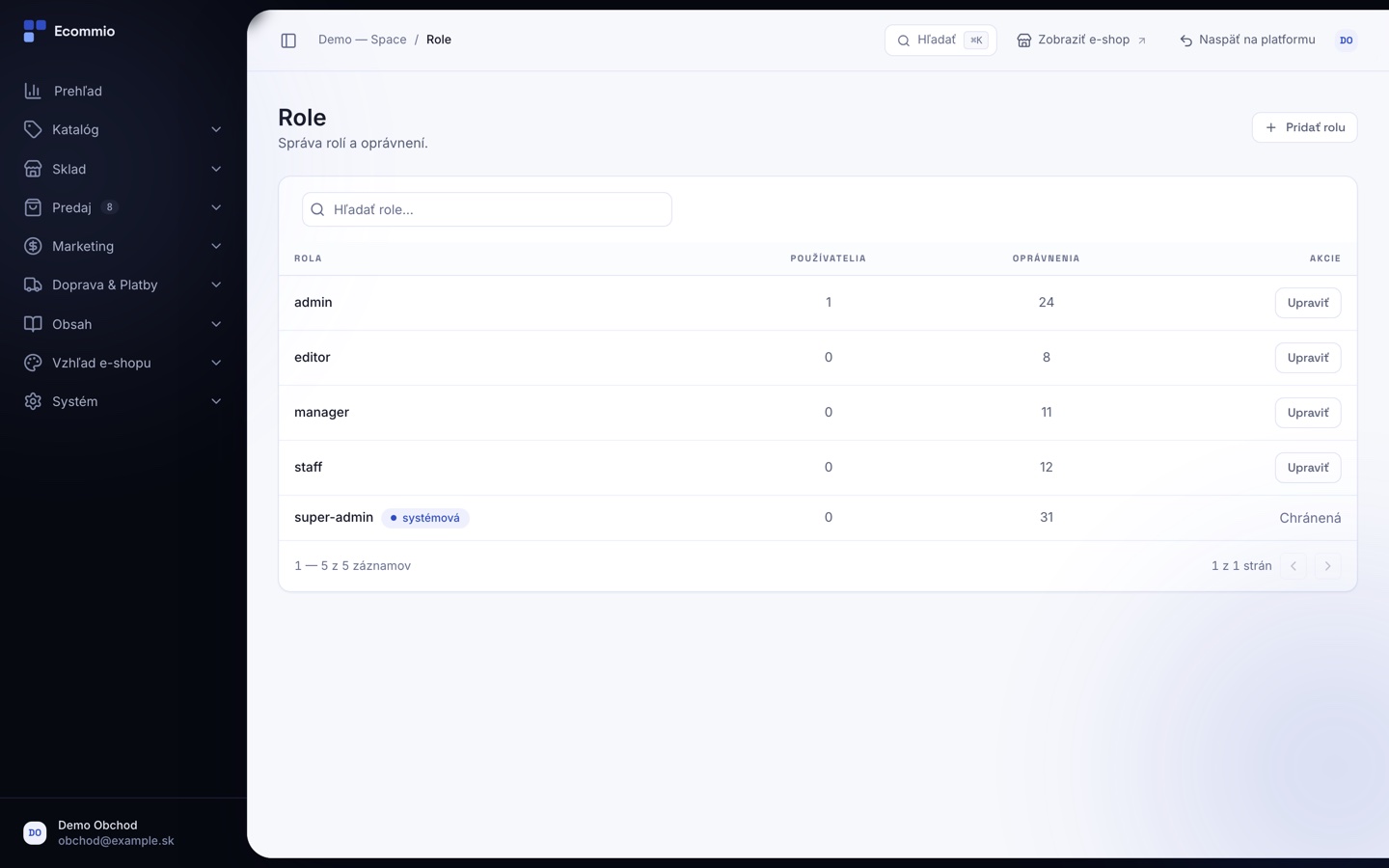This screenshot has height=868, width=1389.
Task: Click the Marketing dollar icon
Action: tap(33, 246)
